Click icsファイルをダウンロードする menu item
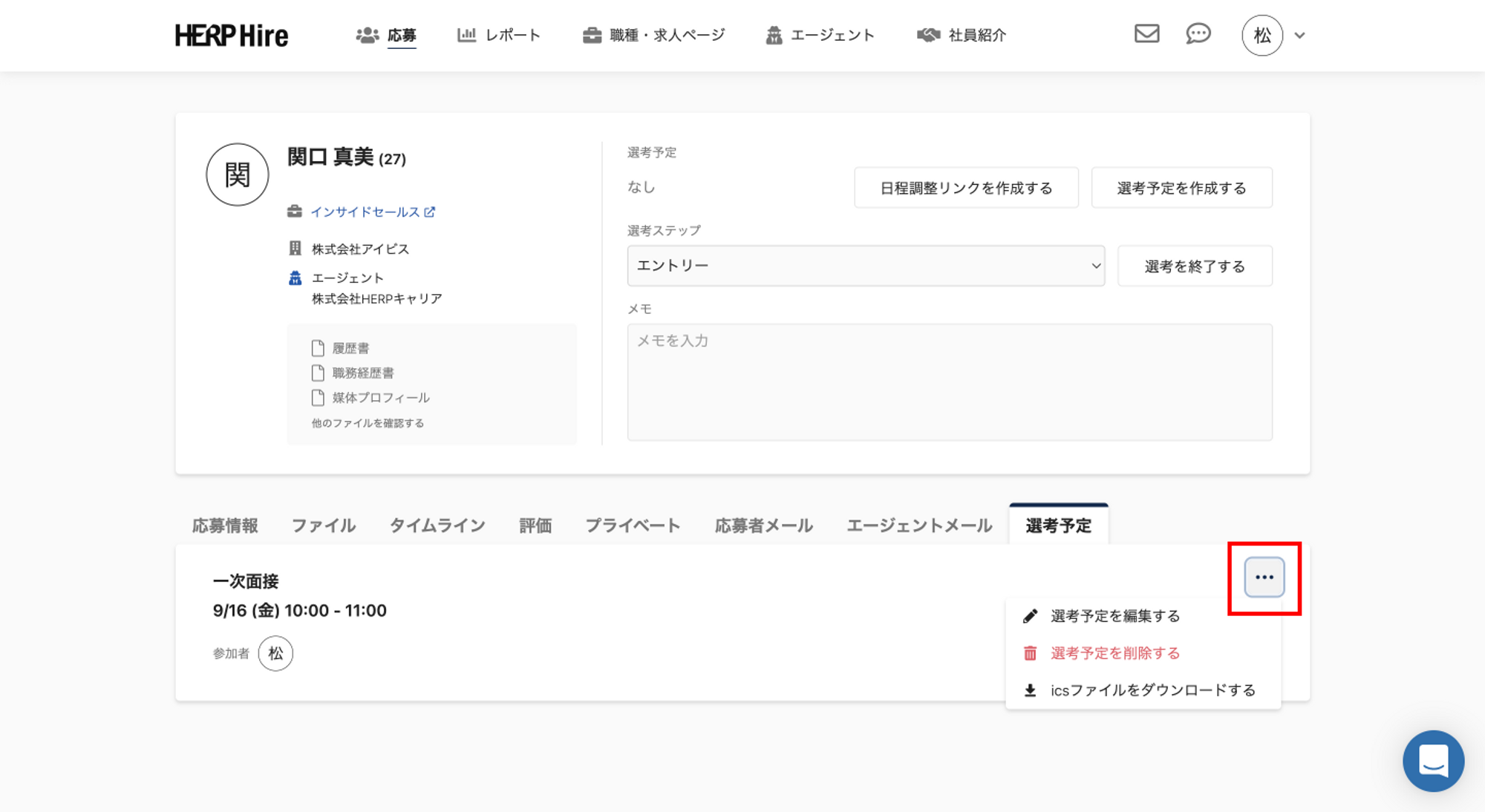 tap(1152, 690)
